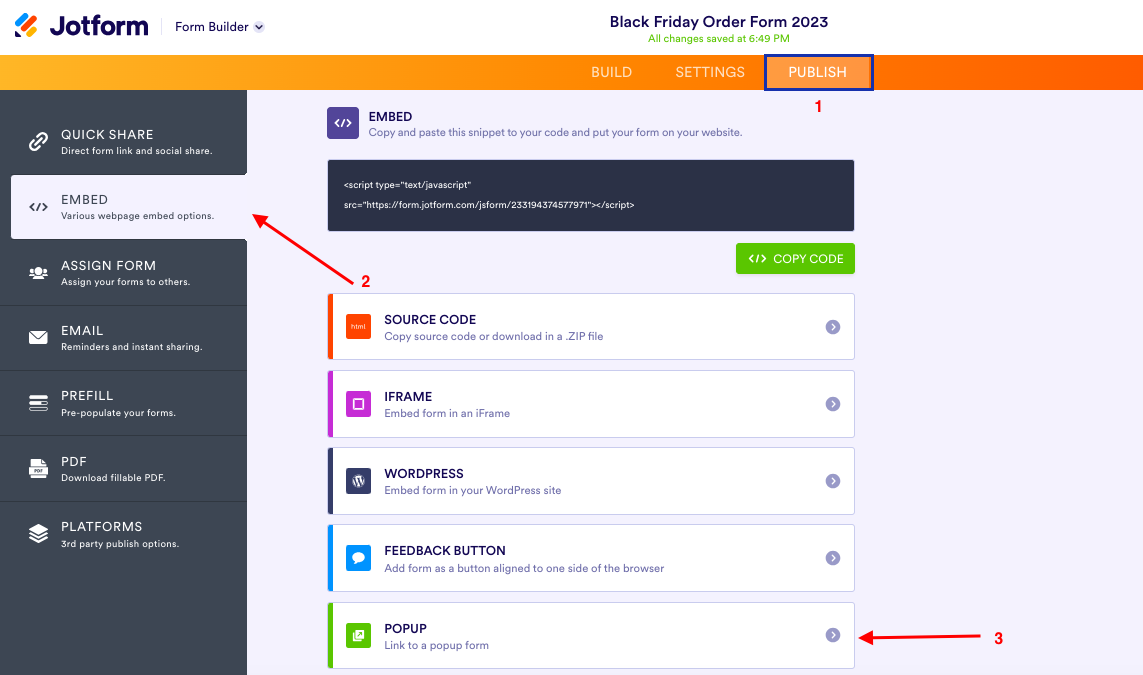Click the Embed code brackets sidebar icon
The image size is (1143, 675).
pos(38,207)
